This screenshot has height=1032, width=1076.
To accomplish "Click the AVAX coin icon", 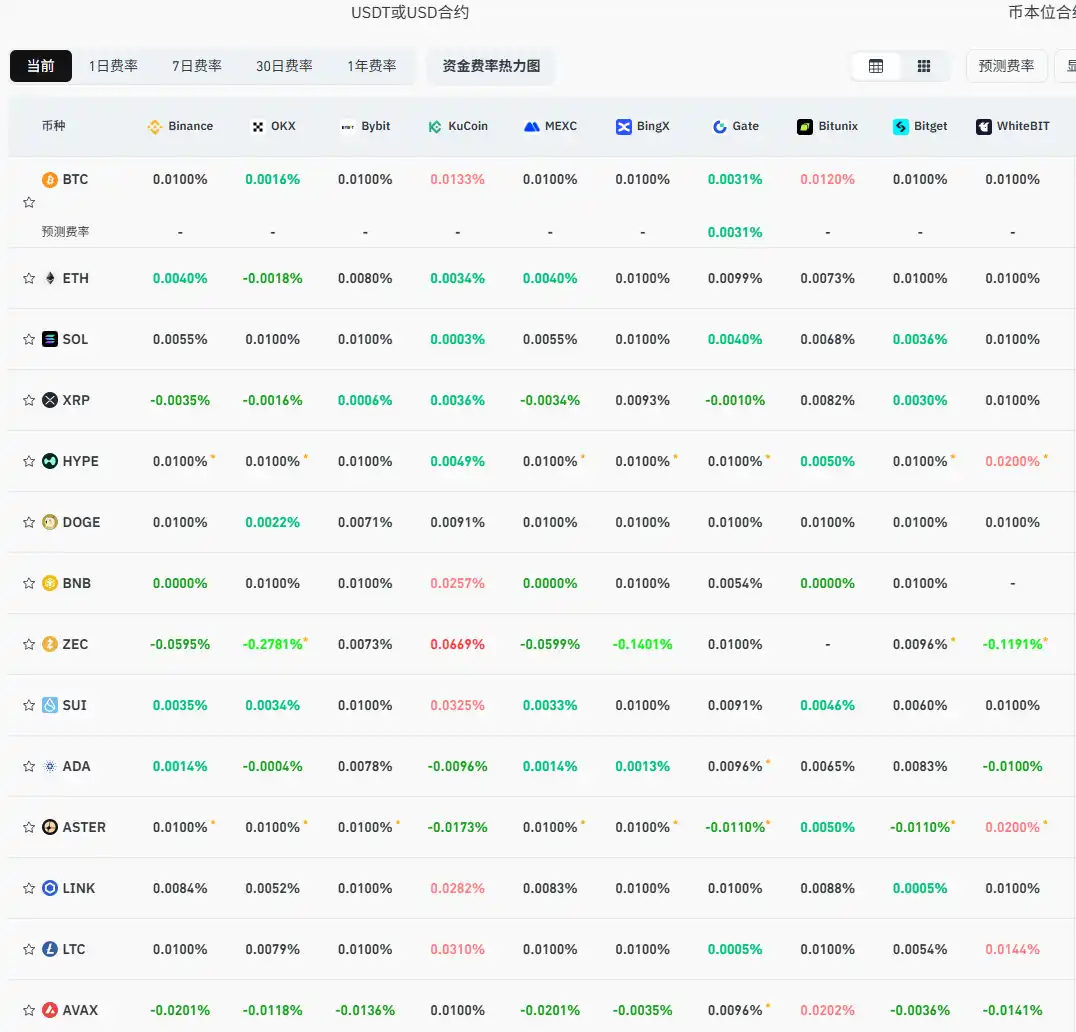I will (50, 1011).
